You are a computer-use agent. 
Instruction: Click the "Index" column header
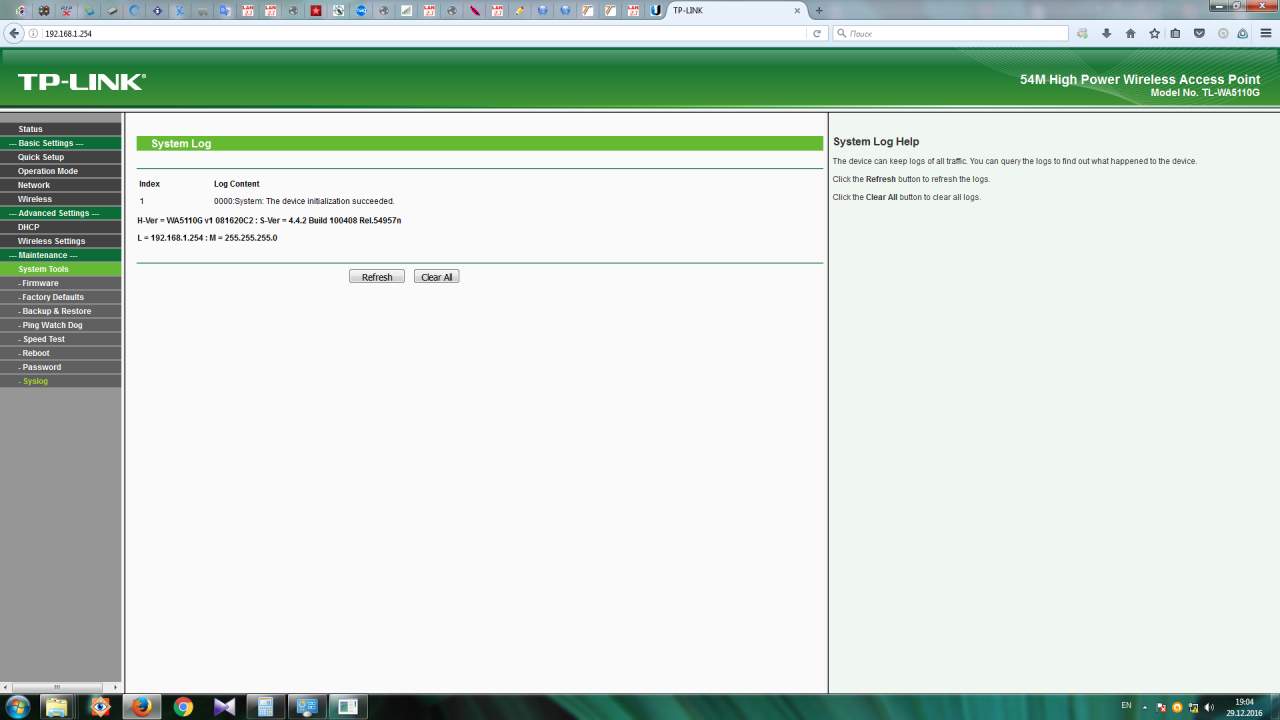click(x=149, y=184)
